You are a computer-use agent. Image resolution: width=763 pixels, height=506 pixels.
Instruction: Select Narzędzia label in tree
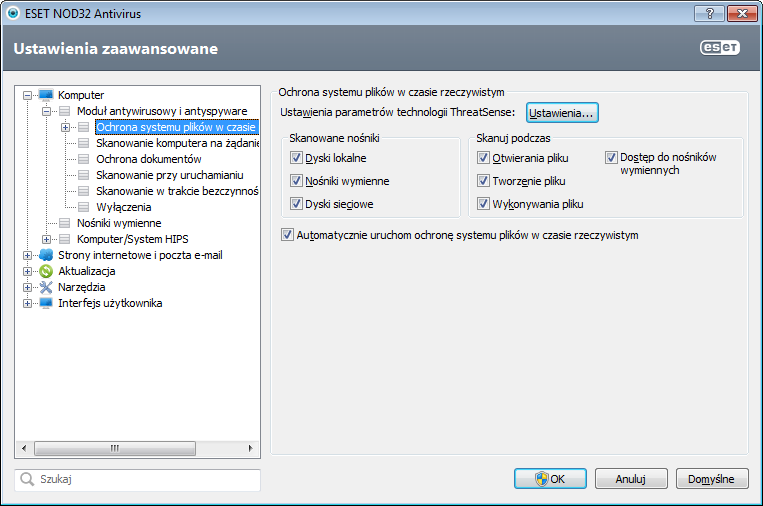point(82,287)
